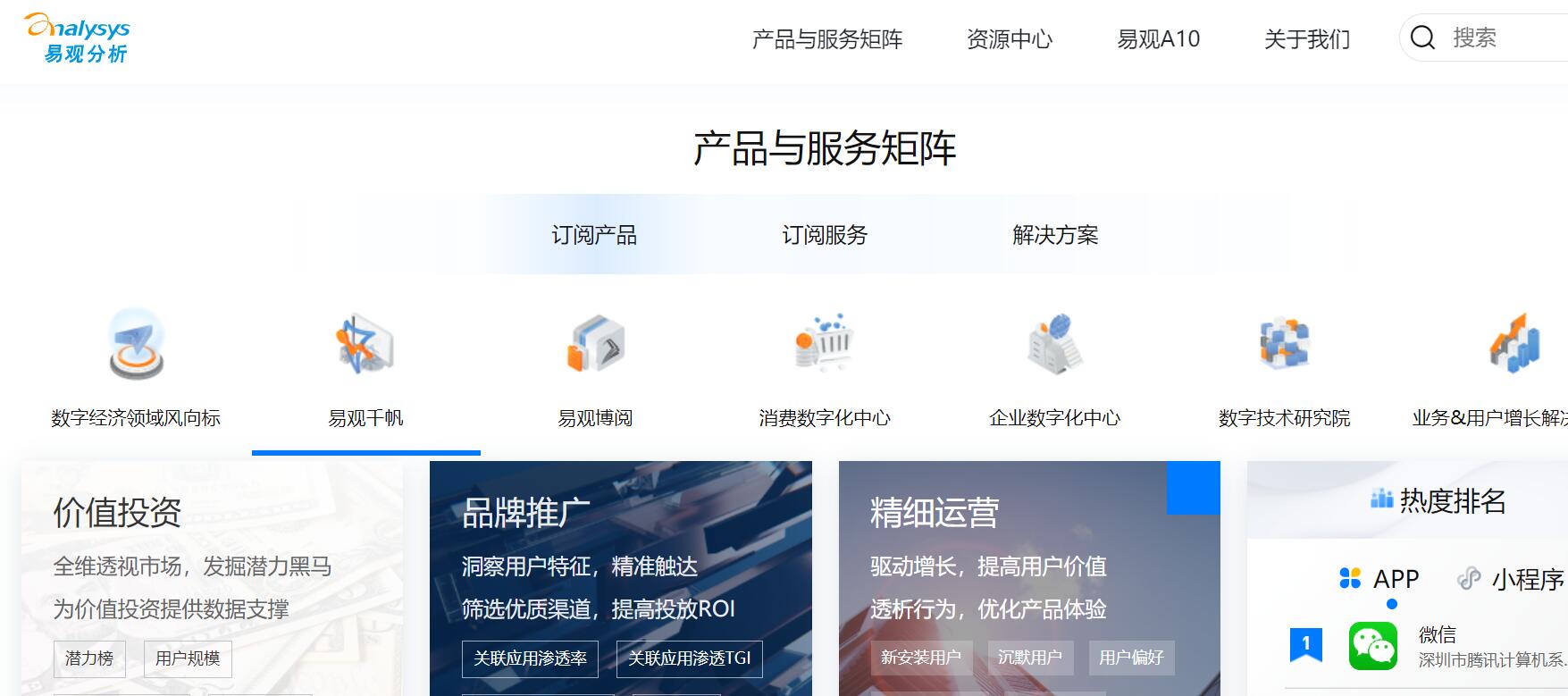Click the search magnifier icon

click(1422, 38)
